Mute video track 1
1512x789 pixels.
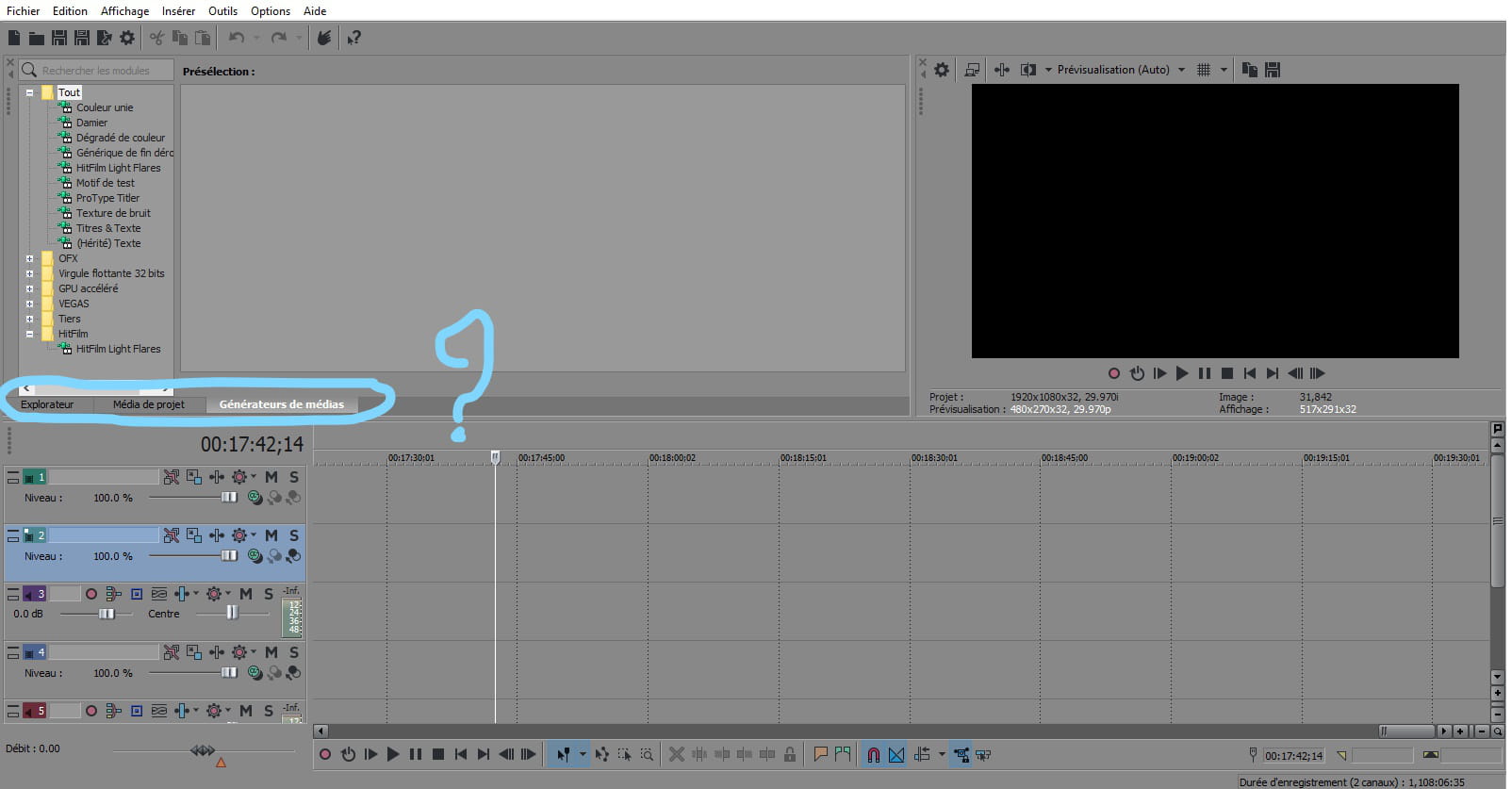click(271, 477)
